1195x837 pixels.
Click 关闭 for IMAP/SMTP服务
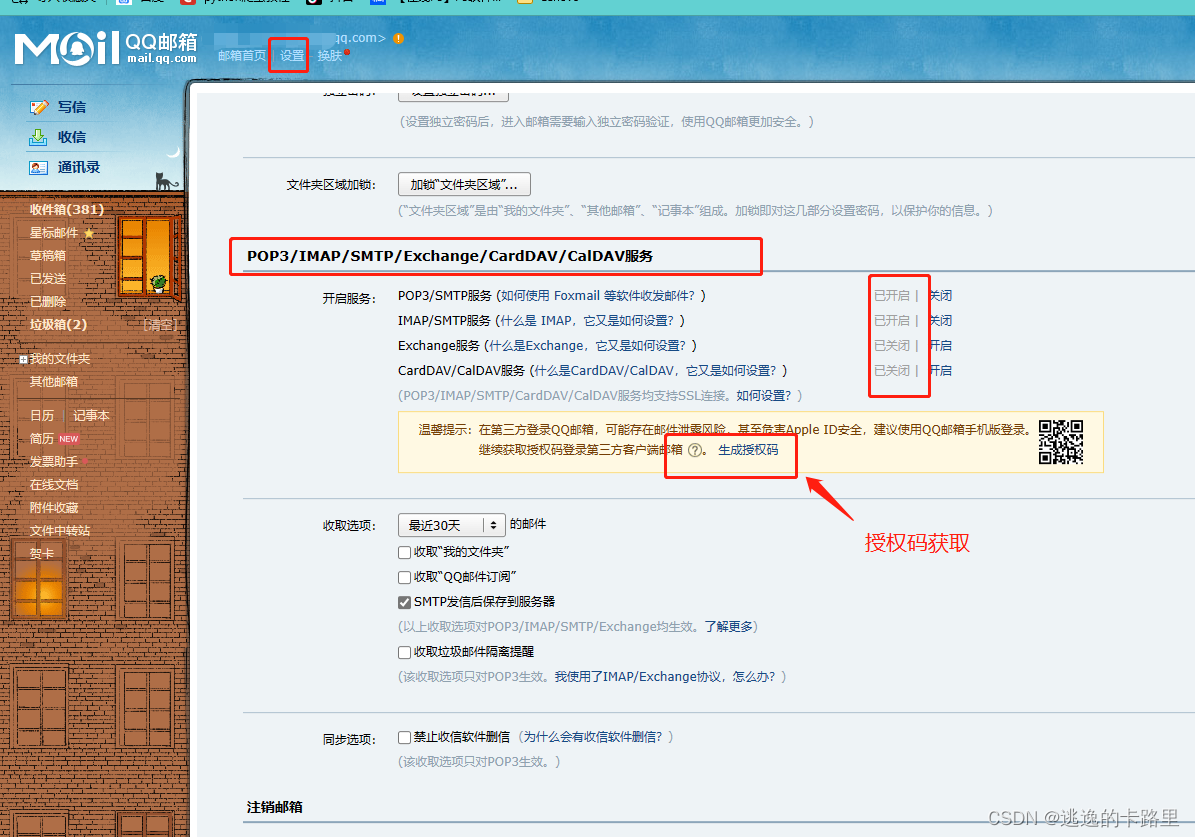941,321
